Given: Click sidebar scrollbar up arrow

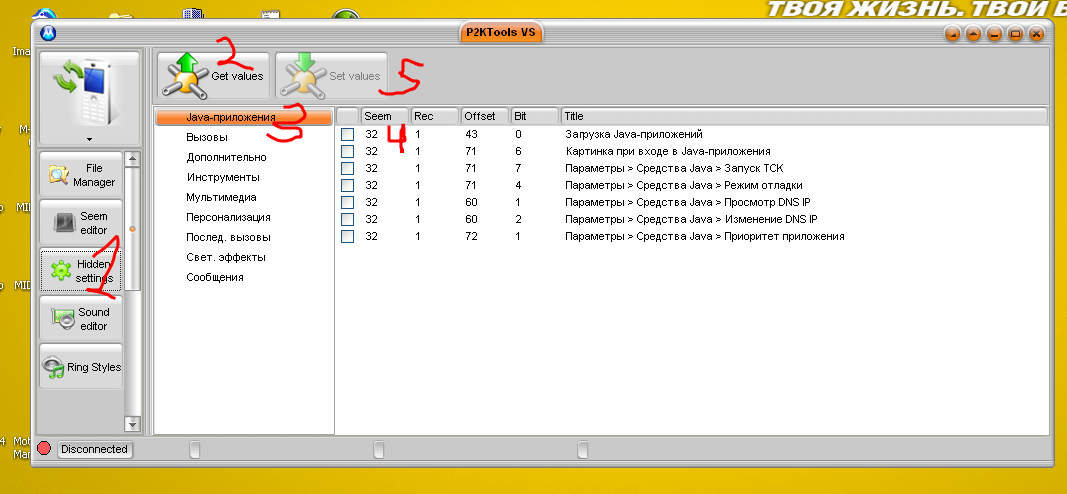Looking at the screenshot, I should tap(133, 159).
